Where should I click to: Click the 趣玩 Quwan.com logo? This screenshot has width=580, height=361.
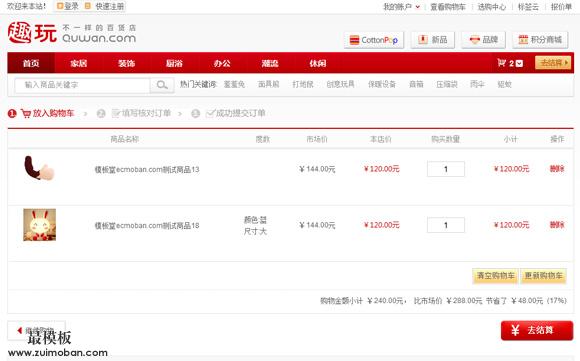pos(72,33)
